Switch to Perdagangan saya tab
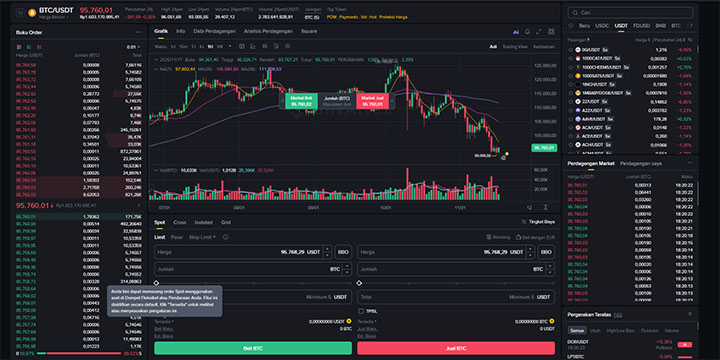Viewport: 720px width, 360px height. (641, 163)
